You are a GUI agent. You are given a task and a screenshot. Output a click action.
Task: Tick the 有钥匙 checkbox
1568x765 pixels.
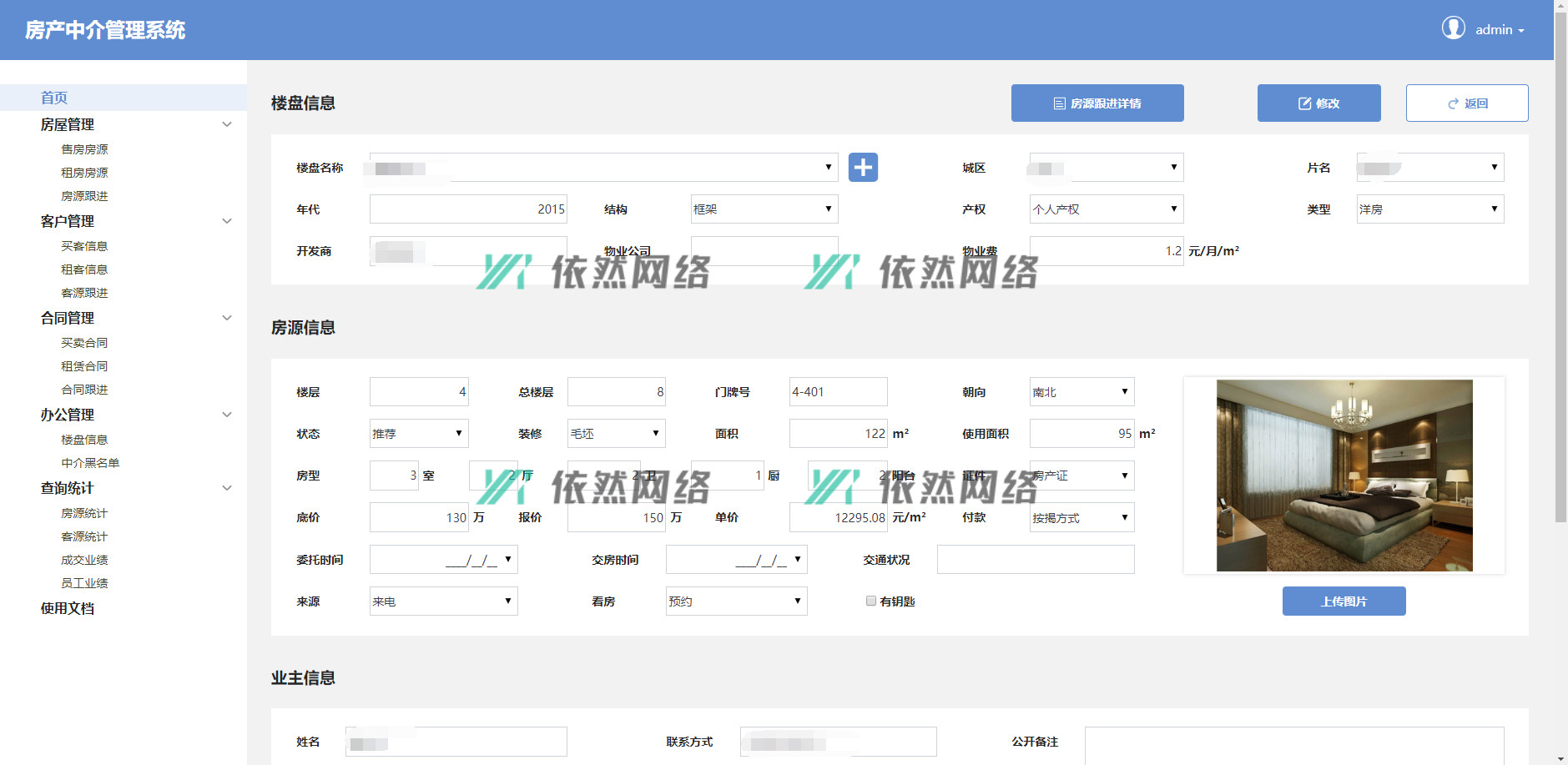pos(871,601)
